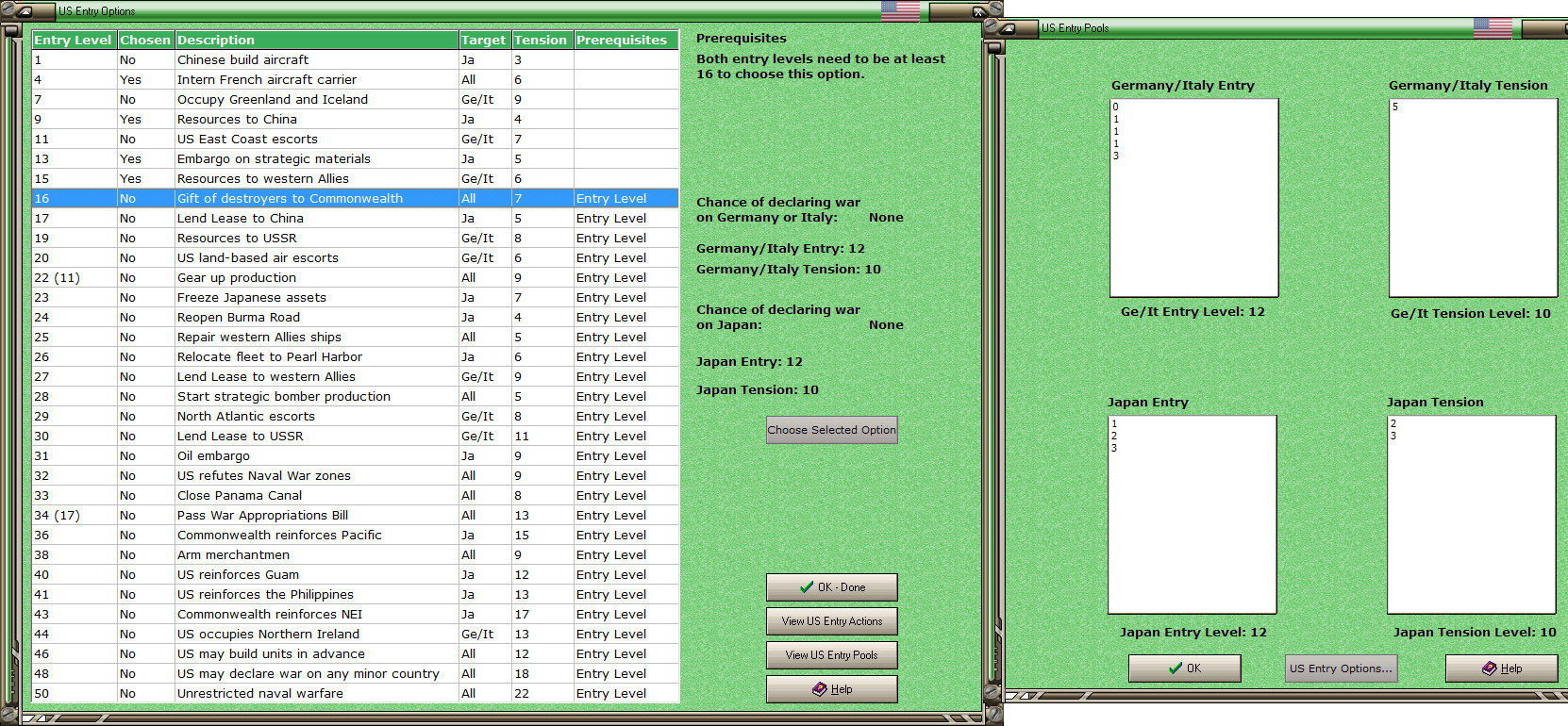This screenshot has height=726, width=1568.
Task: Select 'Freeze Japanese assets' row
Action: pyautogui.click(x=355, y=297)
